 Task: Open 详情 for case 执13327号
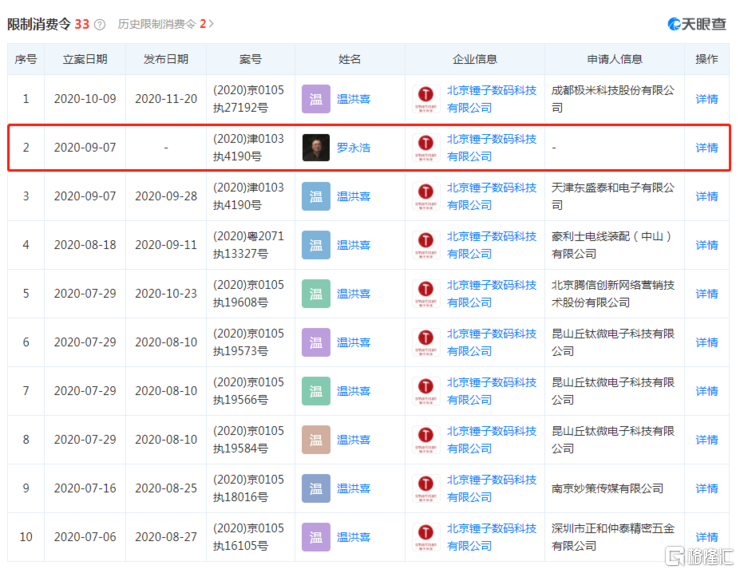coord(706,245)
